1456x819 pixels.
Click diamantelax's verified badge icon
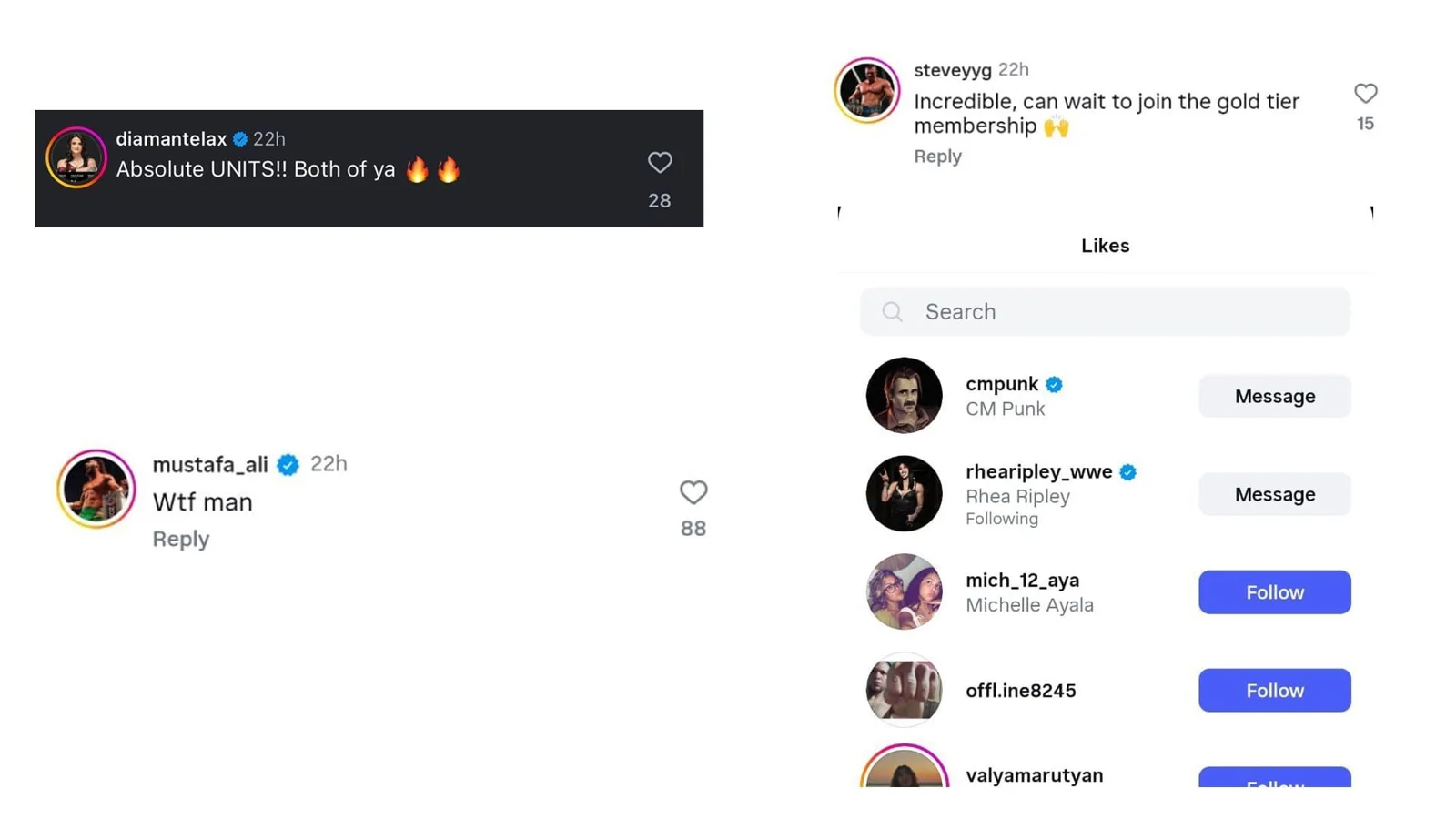240,139
